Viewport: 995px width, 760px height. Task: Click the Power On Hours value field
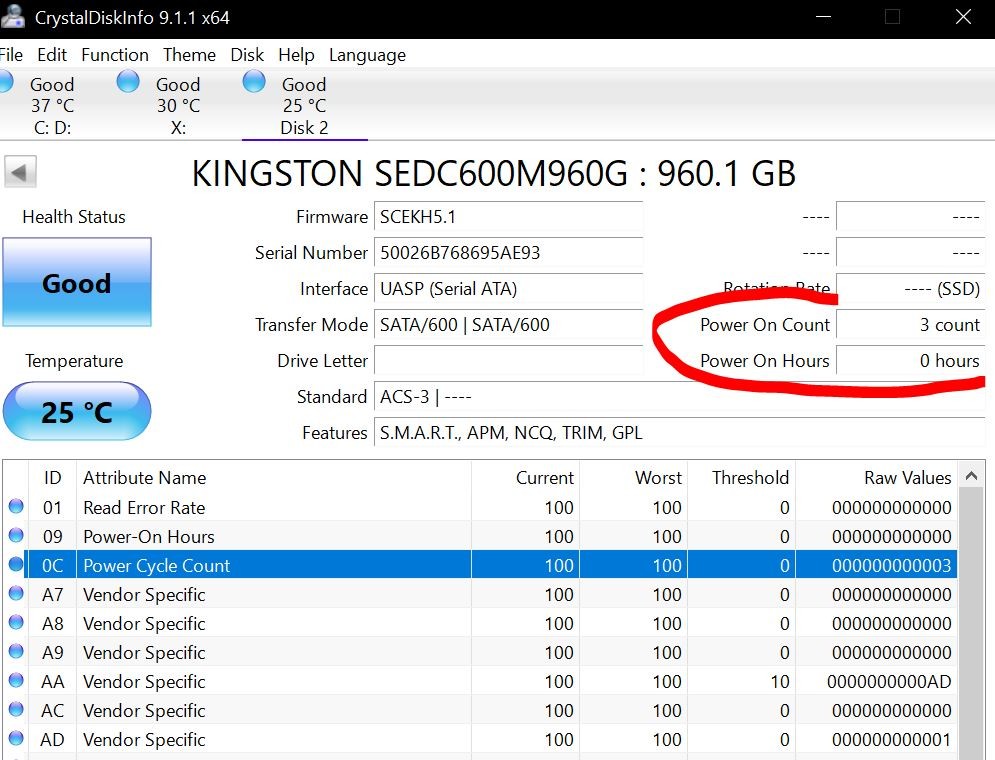point(911,361)
